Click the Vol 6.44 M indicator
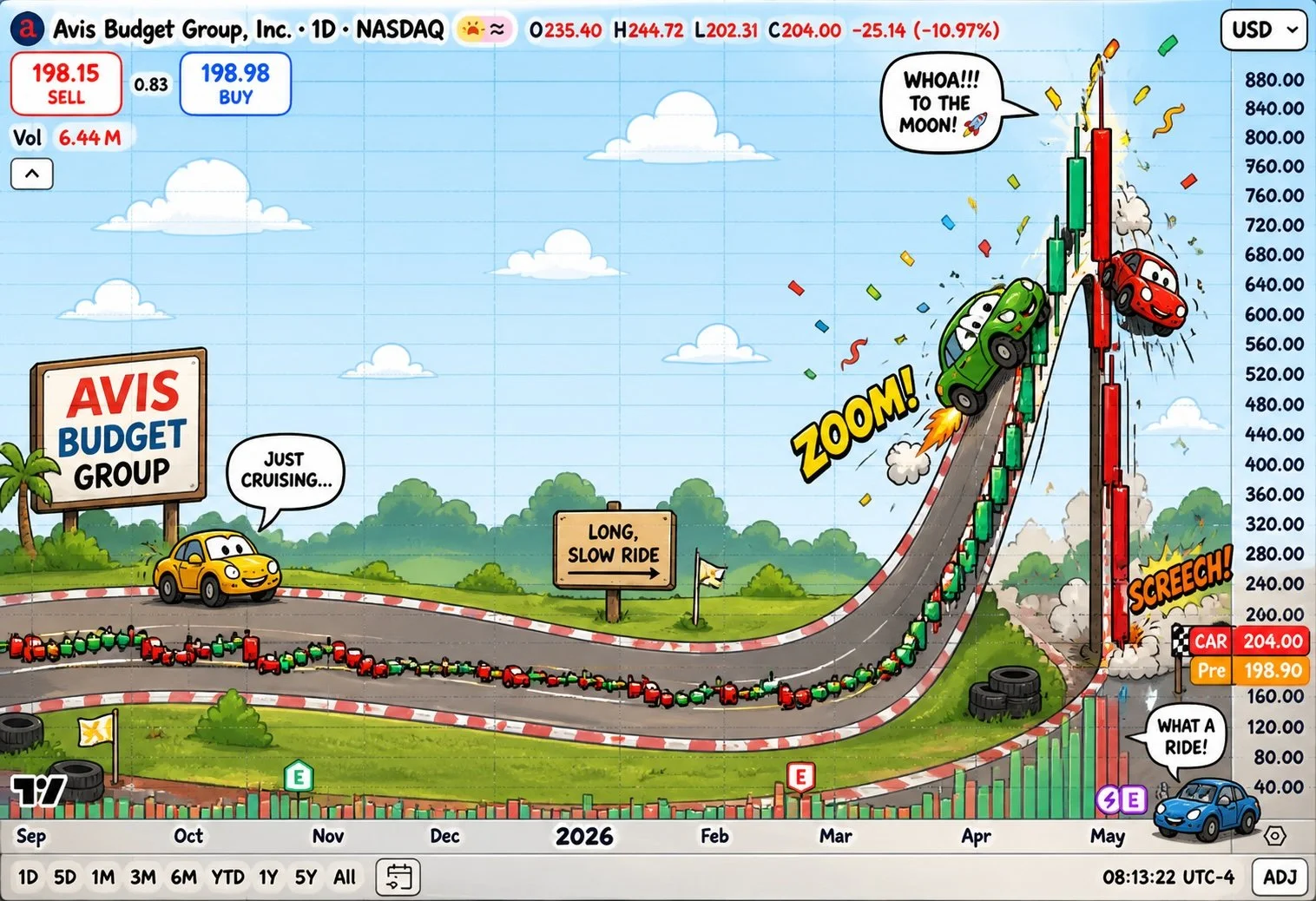Screen dimensions: 1316x901 coord(67,137)
